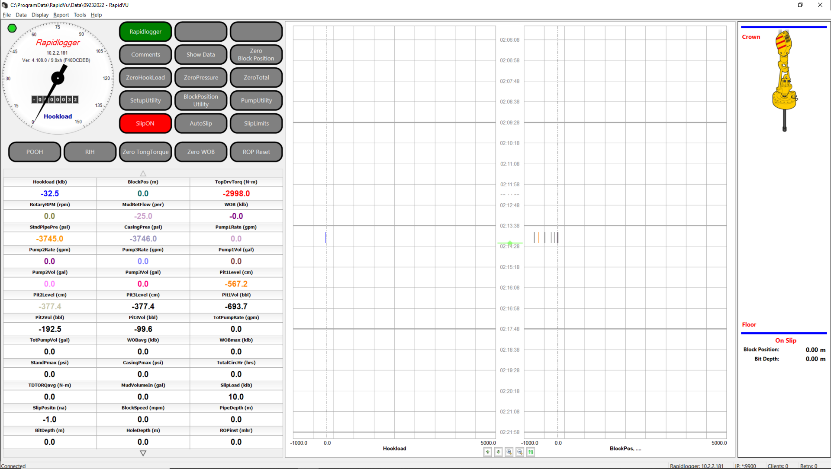
Task: Open the Display menu
Action: (x=40, y=15)
